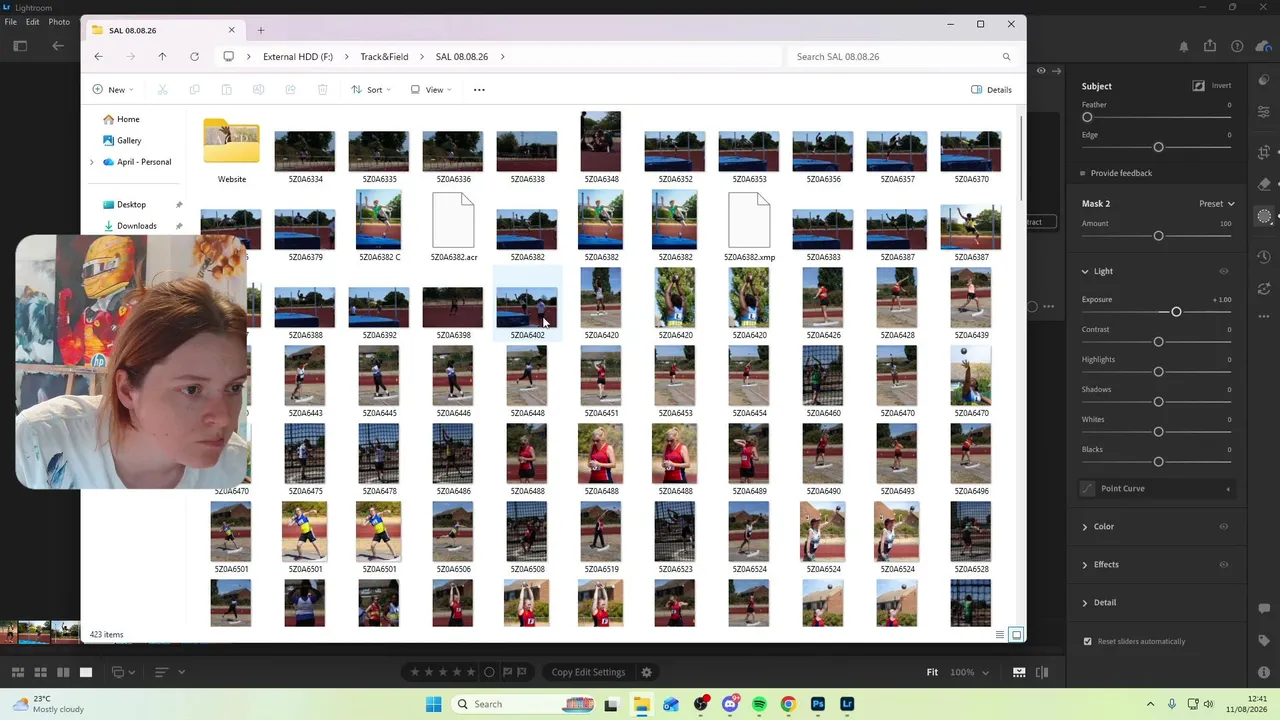Screen dimensions: 1280x720
Task: Click the Exposure slider handle
Action: tap(1176, 312)
